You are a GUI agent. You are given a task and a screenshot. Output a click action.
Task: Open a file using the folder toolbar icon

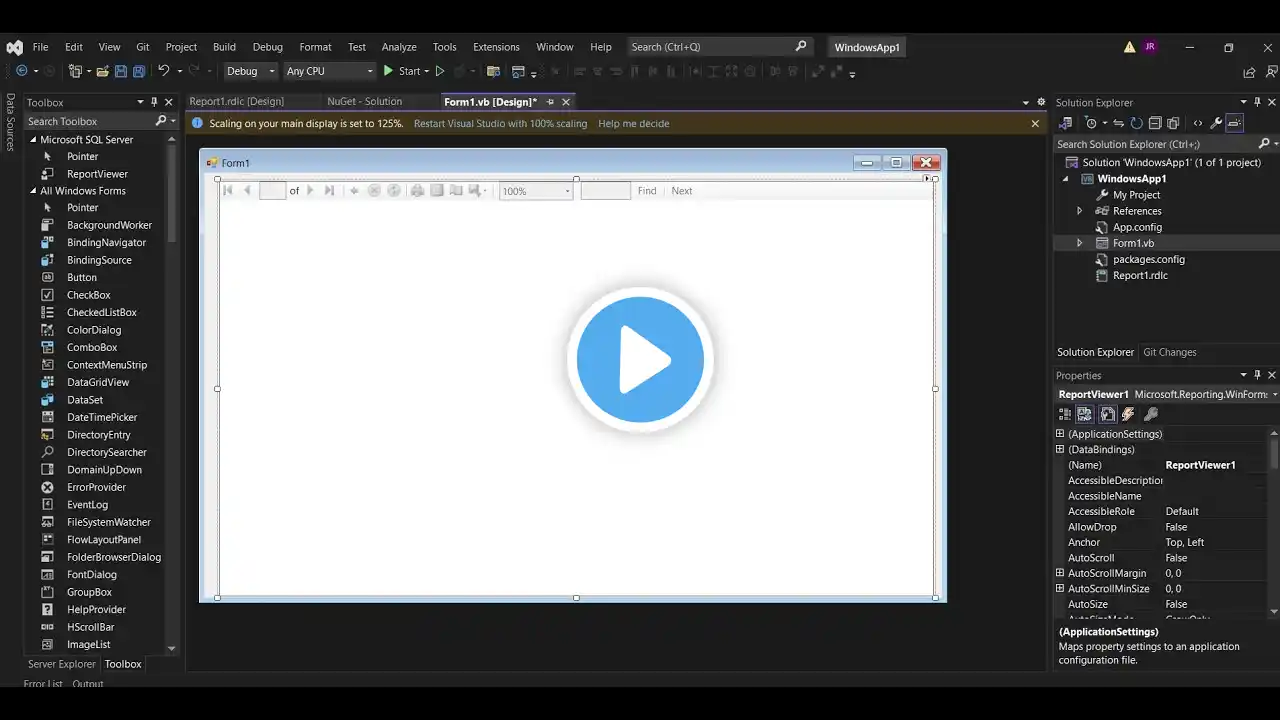101,71
